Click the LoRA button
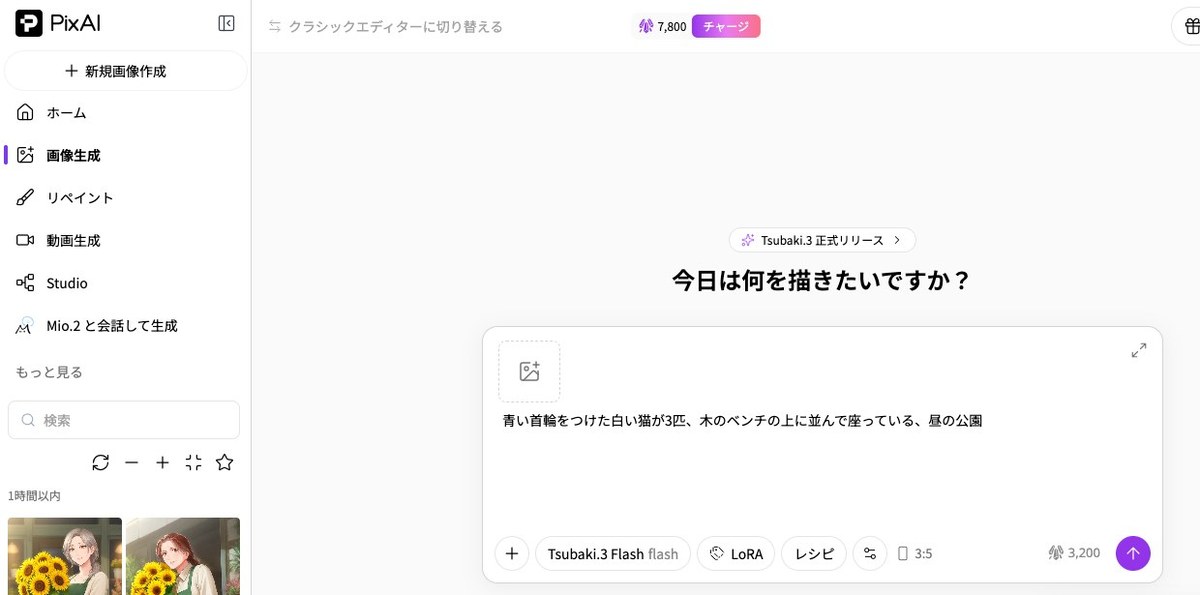 pos(736,553)
